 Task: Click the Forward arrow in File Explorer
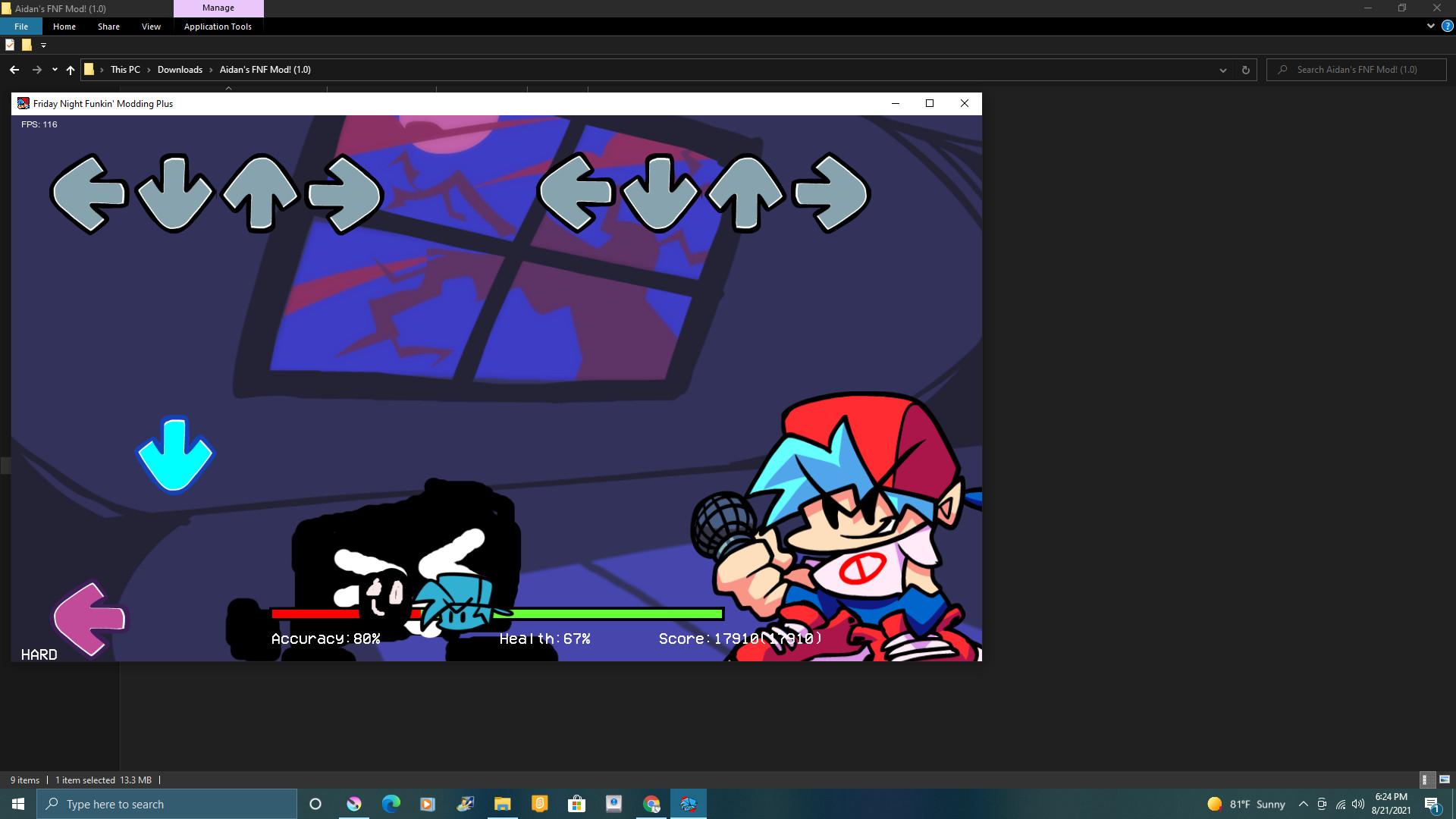click(x=36, y=70)
